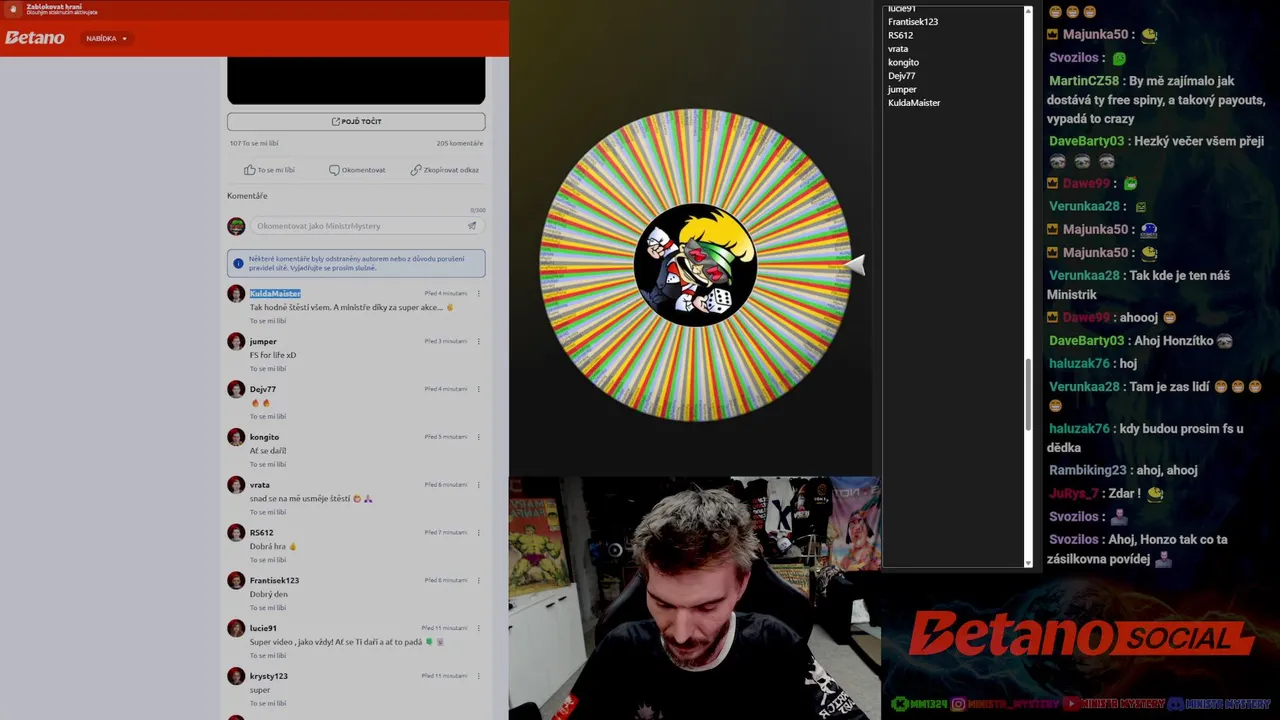Click the paper plane send comment icon

coord(472,226)
